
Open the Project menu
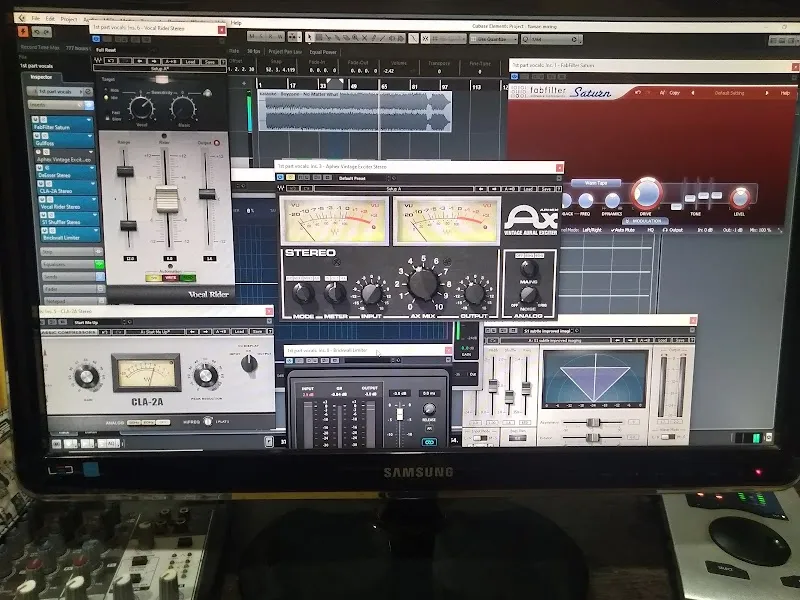tap(69, 19)
